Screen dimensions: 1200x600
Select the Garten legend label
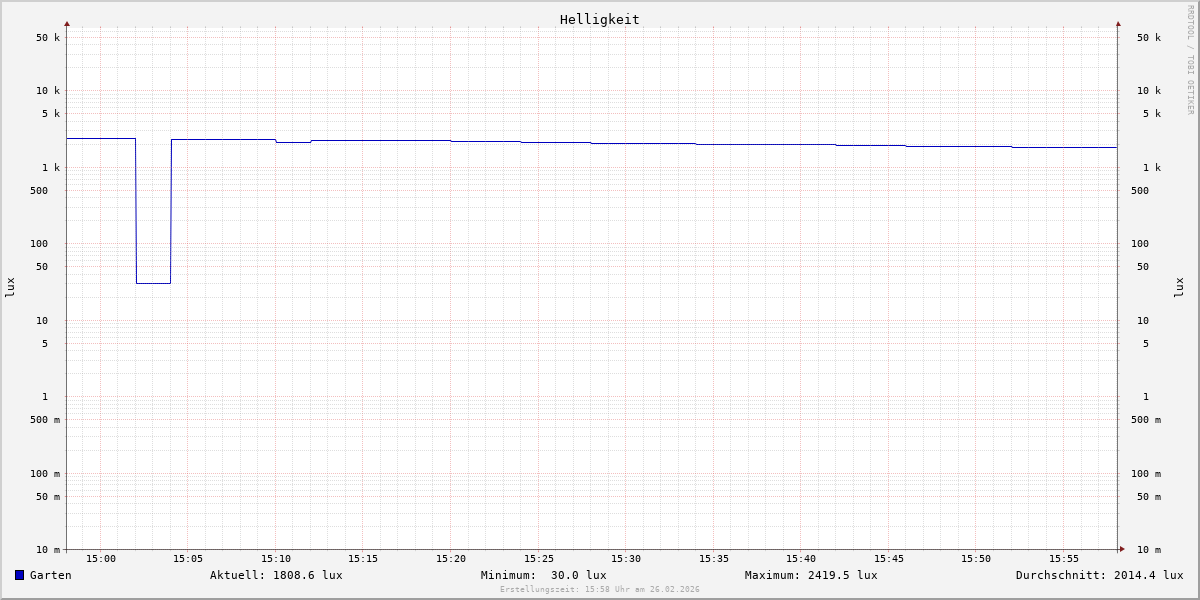[x=50, y=575]
